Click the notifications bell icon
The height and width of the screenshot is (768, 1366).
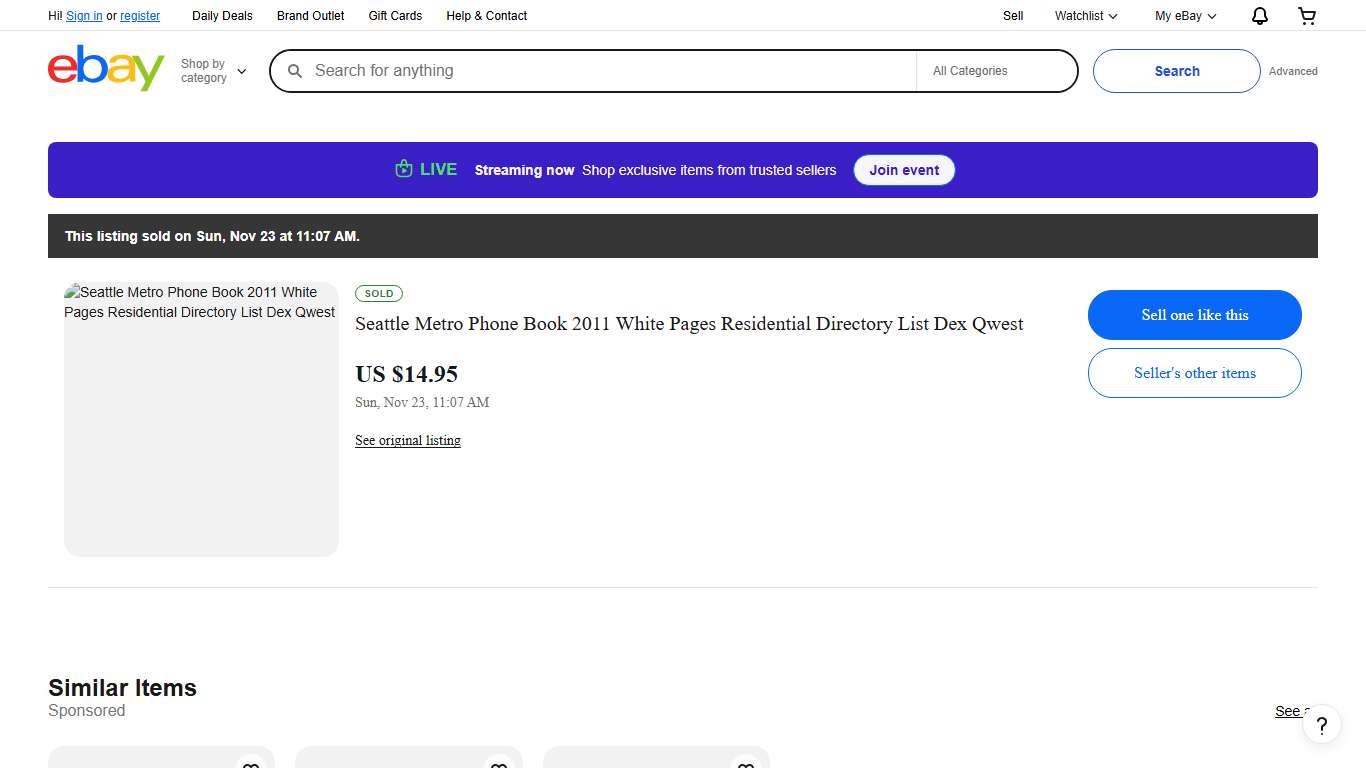(1259, 15)
